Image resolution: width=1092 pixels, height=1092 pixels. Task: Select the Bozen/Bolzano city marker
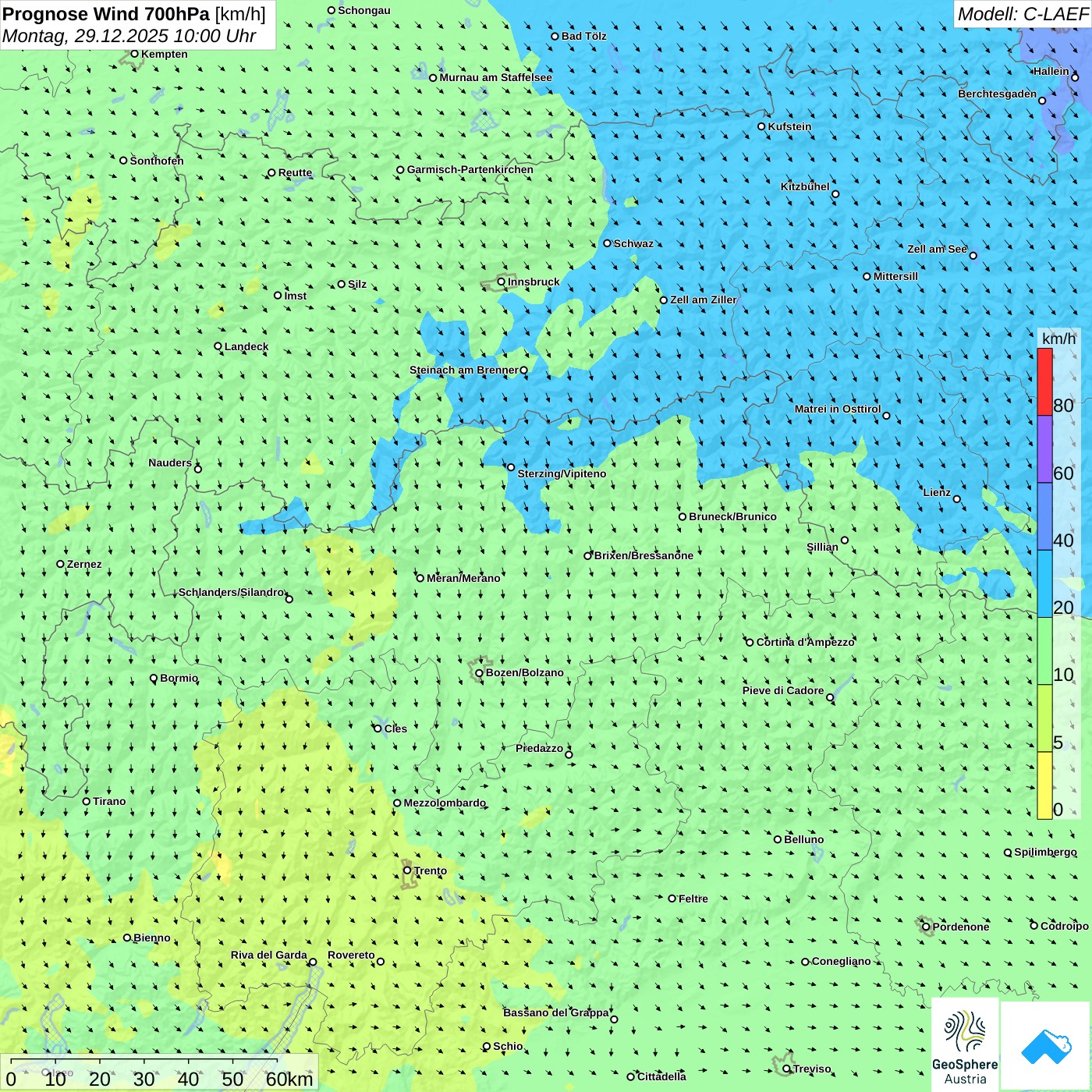[480, 673]
